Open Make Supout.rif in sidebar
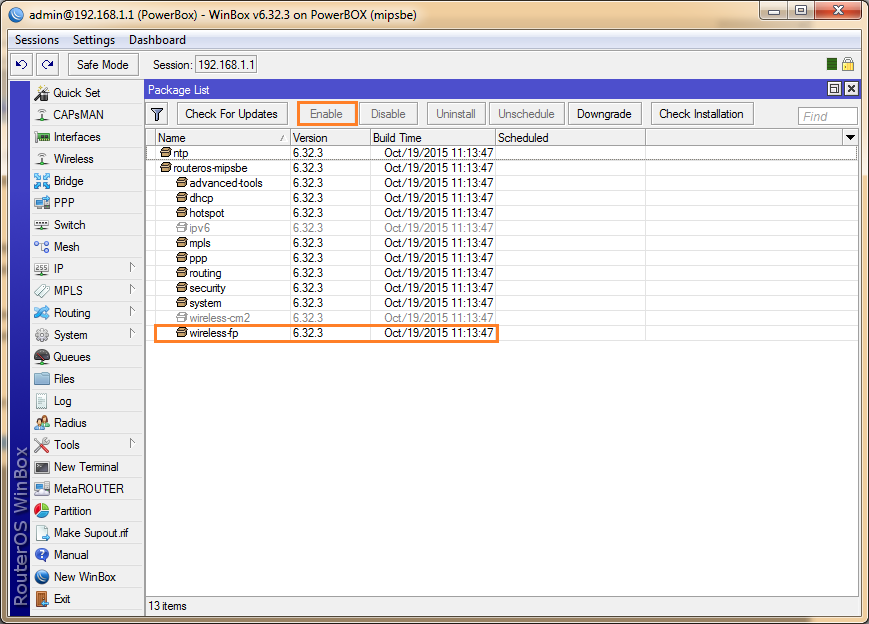This screenshot has width=869, height=624. point(90,533)
